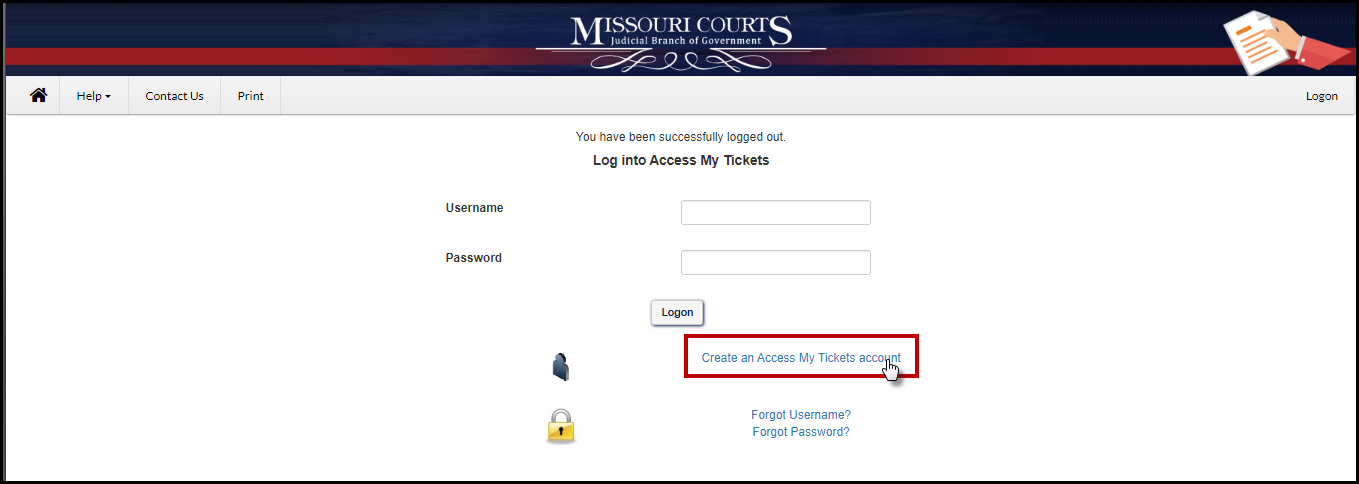The height and width of the screenshot is (484, 1359).
Task: Click Logon link in top-right navigation
Action: 1321,96
